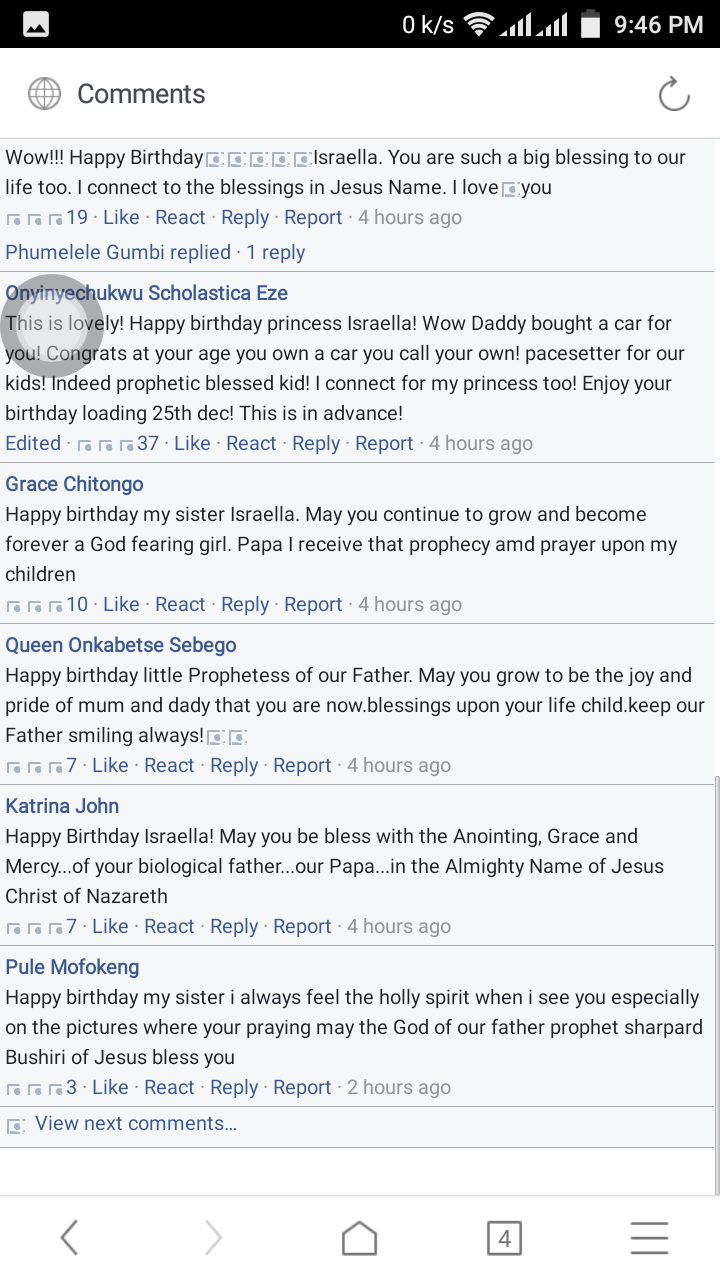Tap the globe icon next to Comments
720x1280 pixels.
[44, 95]
